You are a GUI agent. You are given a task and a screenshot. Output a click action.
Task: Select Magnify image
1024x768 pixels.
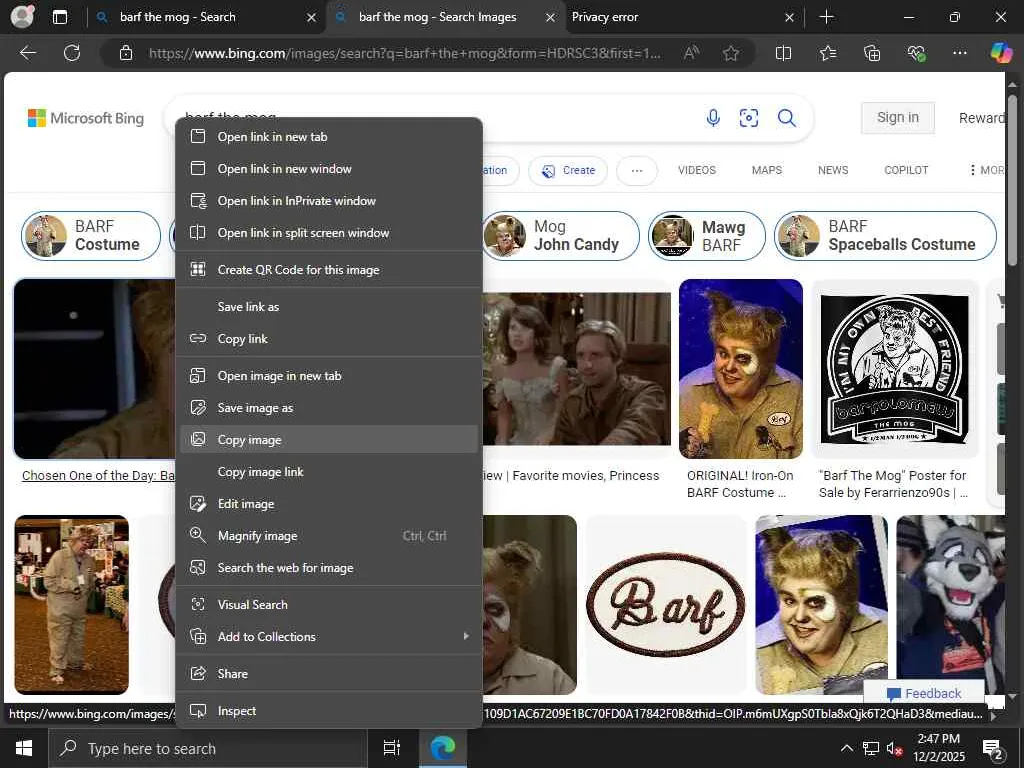point(329,536)
